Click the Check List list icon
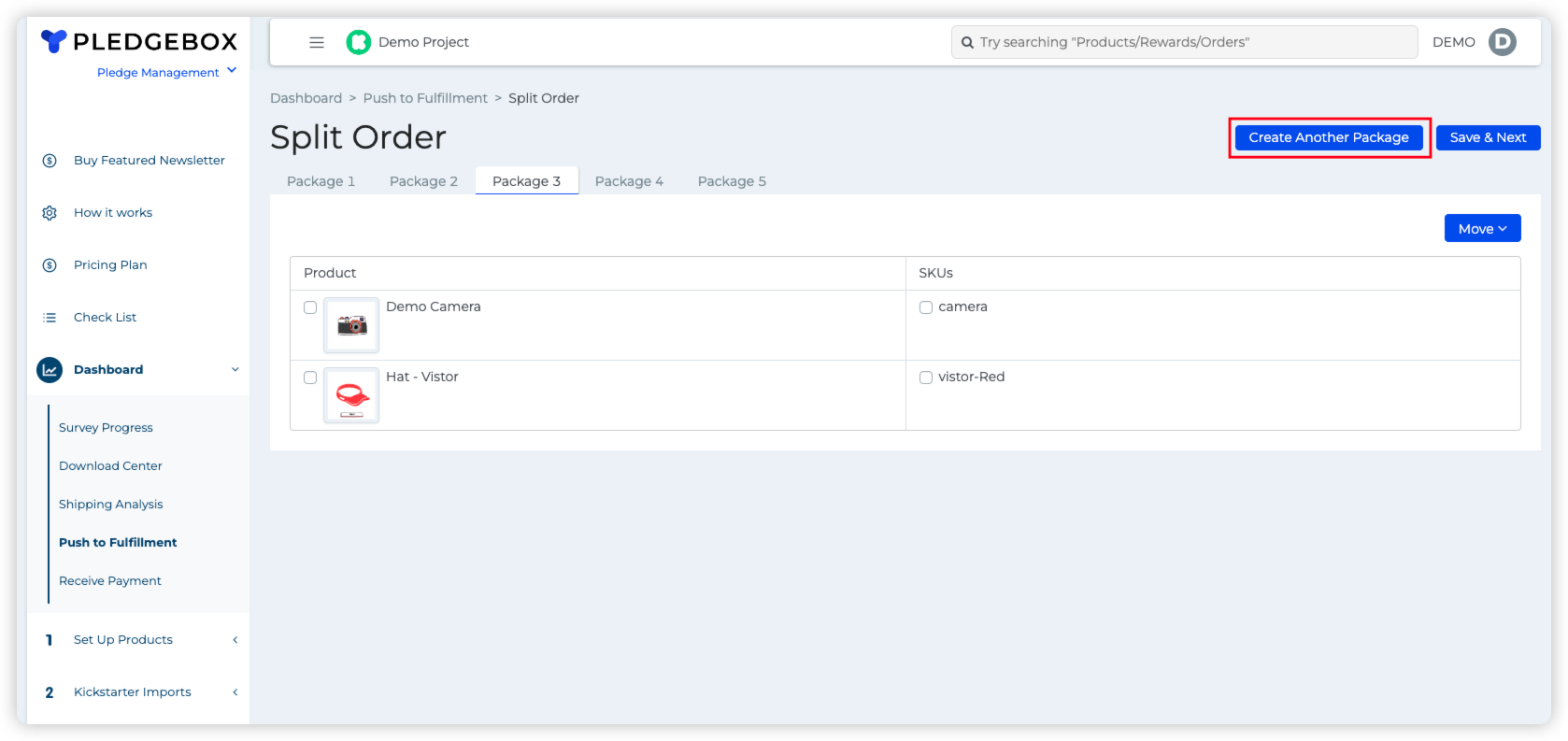This screenshot has height=741, width=1568. tap(50, 318)
